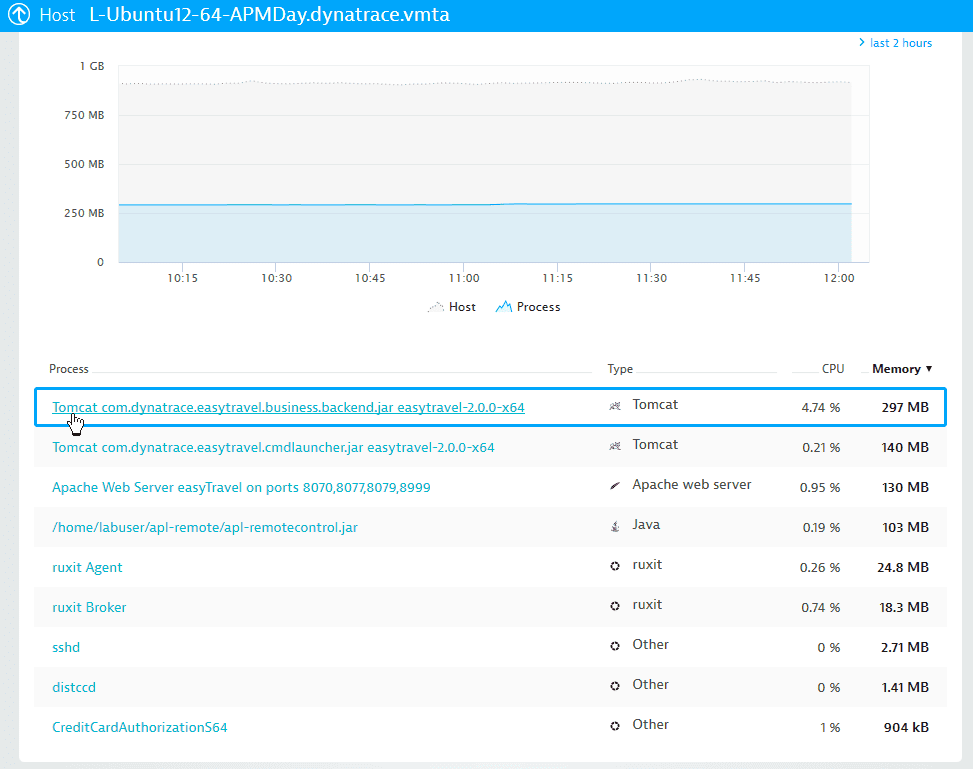973x769 pixels.
Task: Click the 24.8 MB memory value
Action: (903, 567)
